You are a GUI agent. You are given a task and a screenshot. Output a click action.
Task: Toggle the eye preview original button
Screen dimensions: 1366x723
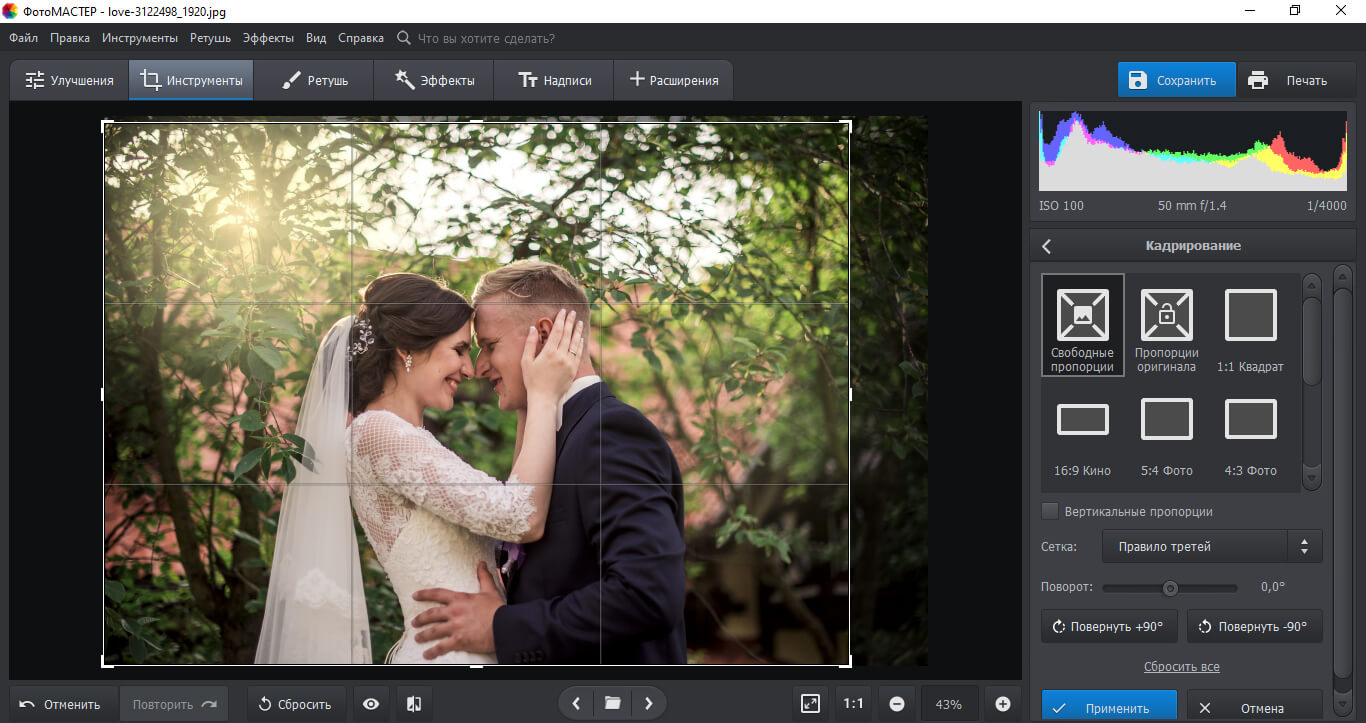371,704
